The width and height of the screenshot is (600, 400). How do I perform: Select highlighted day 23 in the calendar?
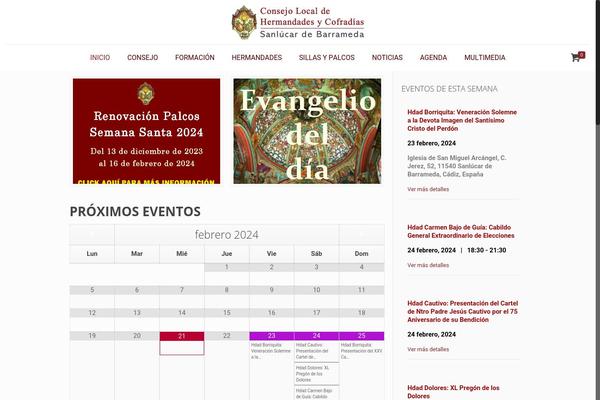point(272,336)
